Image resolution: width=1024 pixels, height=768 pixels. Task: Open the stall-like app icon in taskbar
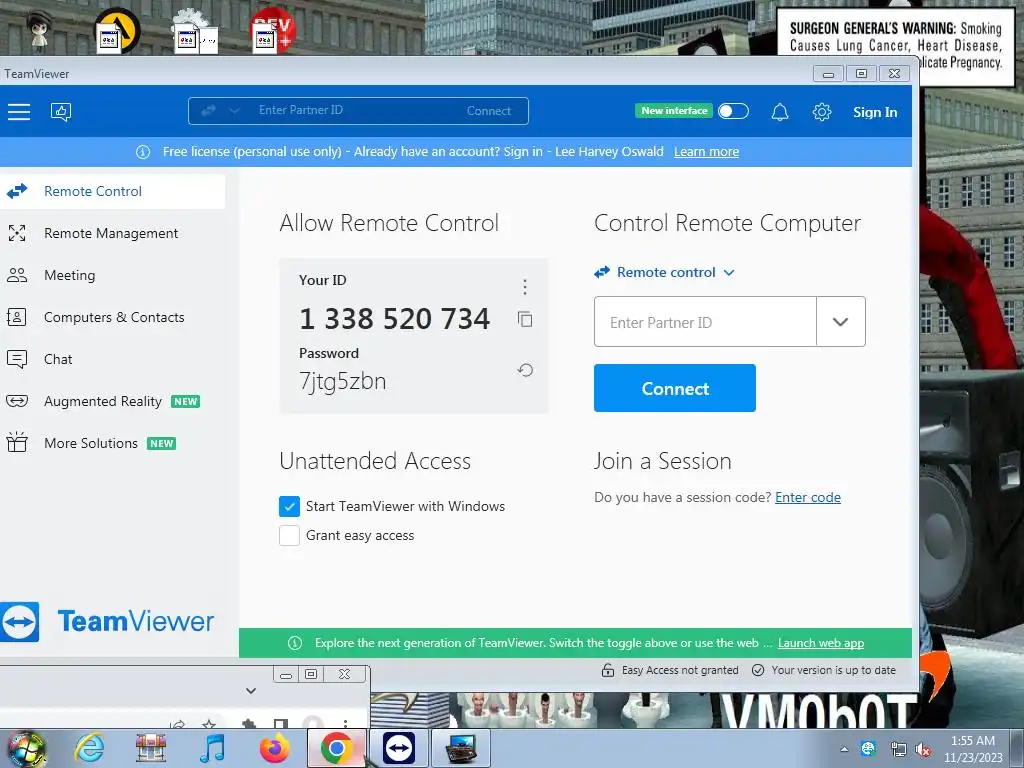151,748
